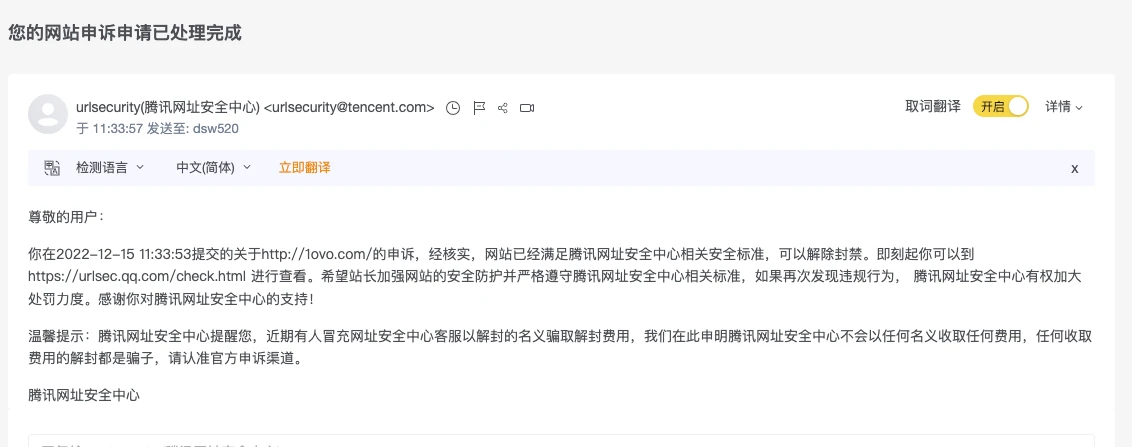Click the 腾讯网址安全中心 signature text
This screenshot has height=447, width=1132.
[84, 395]
